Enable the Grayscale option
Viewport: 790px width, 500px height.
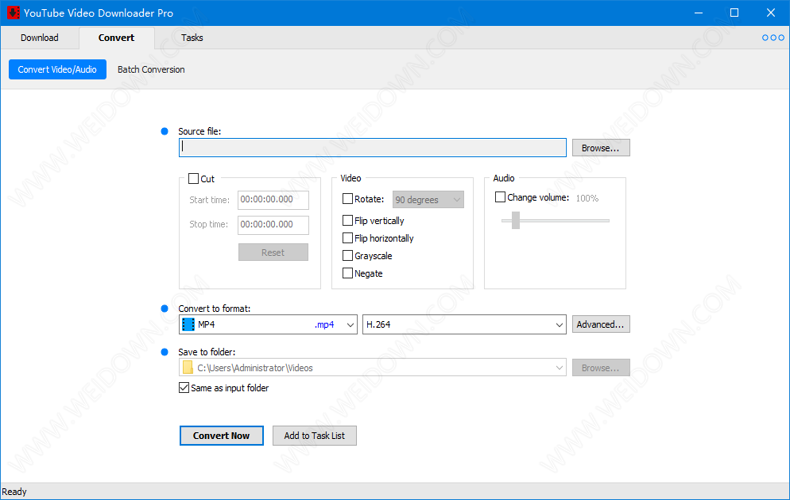347,256
